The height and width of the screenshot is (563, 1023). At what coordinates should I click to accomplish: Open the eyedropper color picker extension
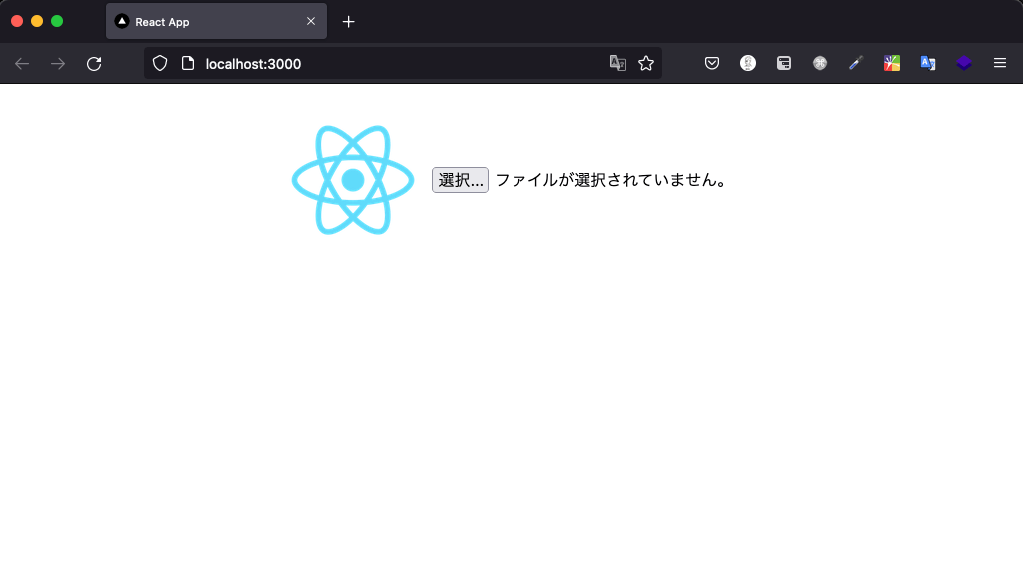(x=856, y=63)
